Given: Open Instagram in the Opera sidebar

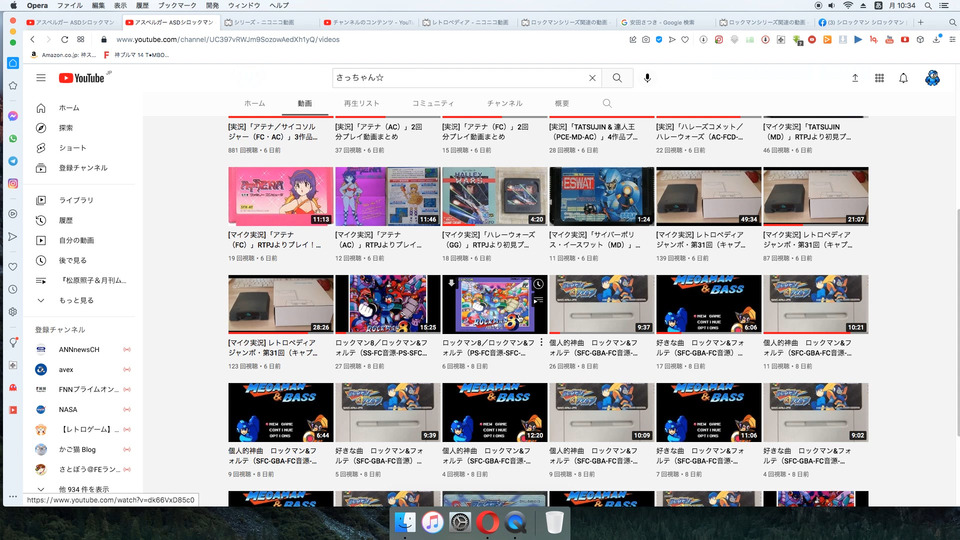Looking at the screenshot, I should (13, 183).
